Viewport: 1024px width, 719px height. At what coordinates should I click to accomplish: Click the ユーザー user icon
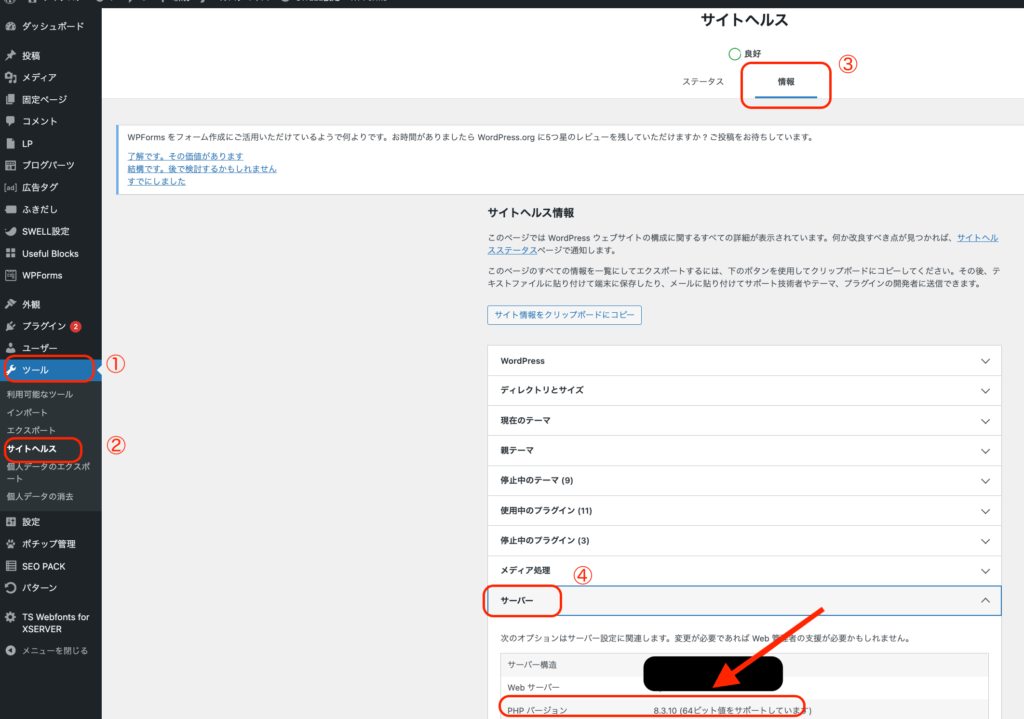[13, 347]
